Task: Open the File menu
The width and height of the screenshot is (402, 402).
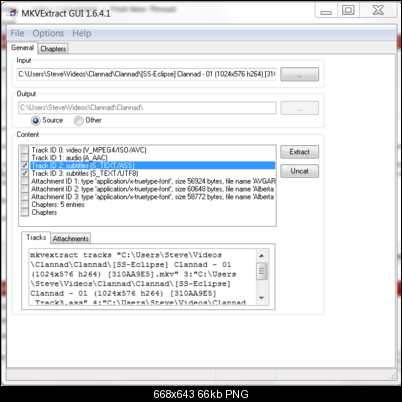Action: 17,33
